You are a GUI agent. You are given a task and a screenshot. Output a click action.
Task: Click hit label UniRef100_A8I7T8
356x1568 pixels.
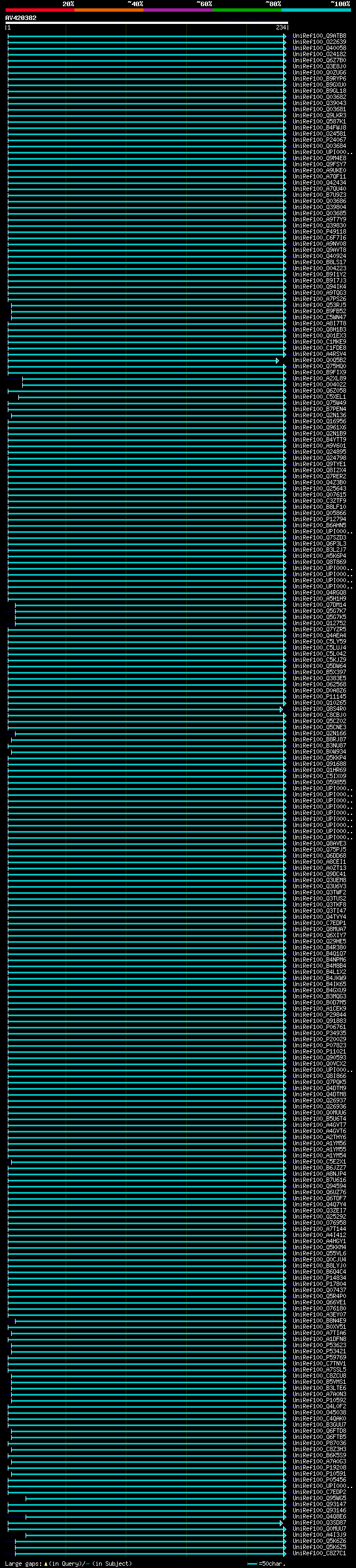coord(319,323)
